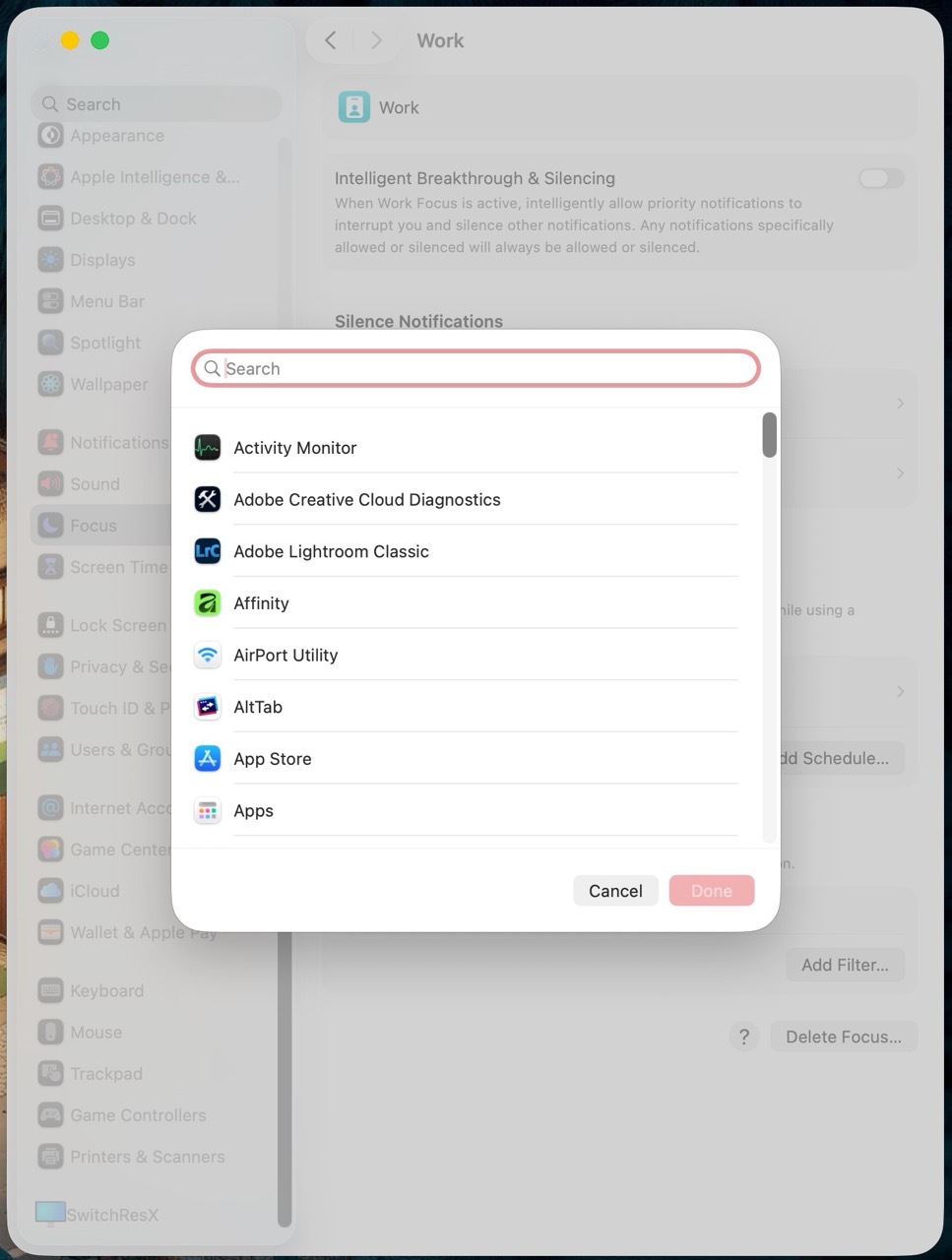This screenshot has height=1260, width=952.
Task: Open first Silence Notifications row chevron
Action: click(900, 404)
